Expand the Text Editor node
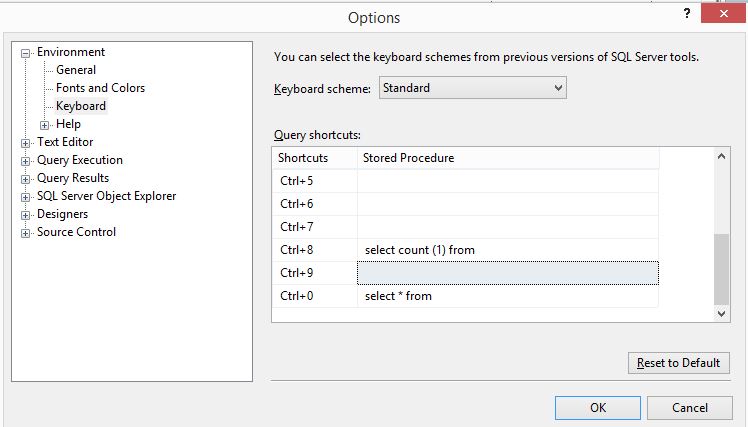The width and height of the screenshot is (748, 427). [x=25, y=143]
